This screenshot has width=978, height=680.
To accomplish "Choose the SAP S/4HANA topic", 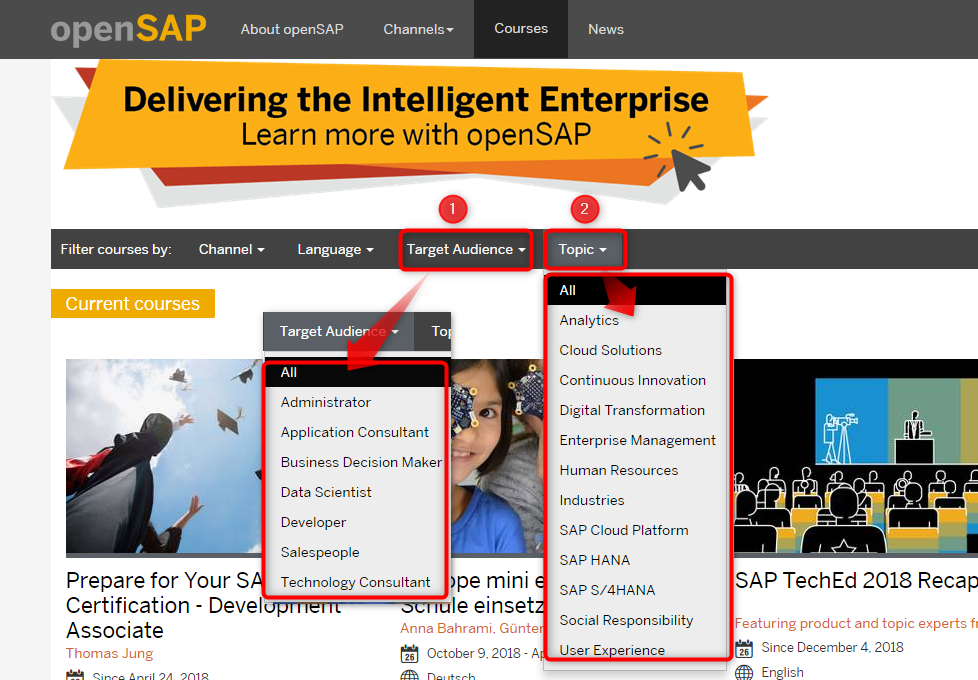I will tap(637, 590).
